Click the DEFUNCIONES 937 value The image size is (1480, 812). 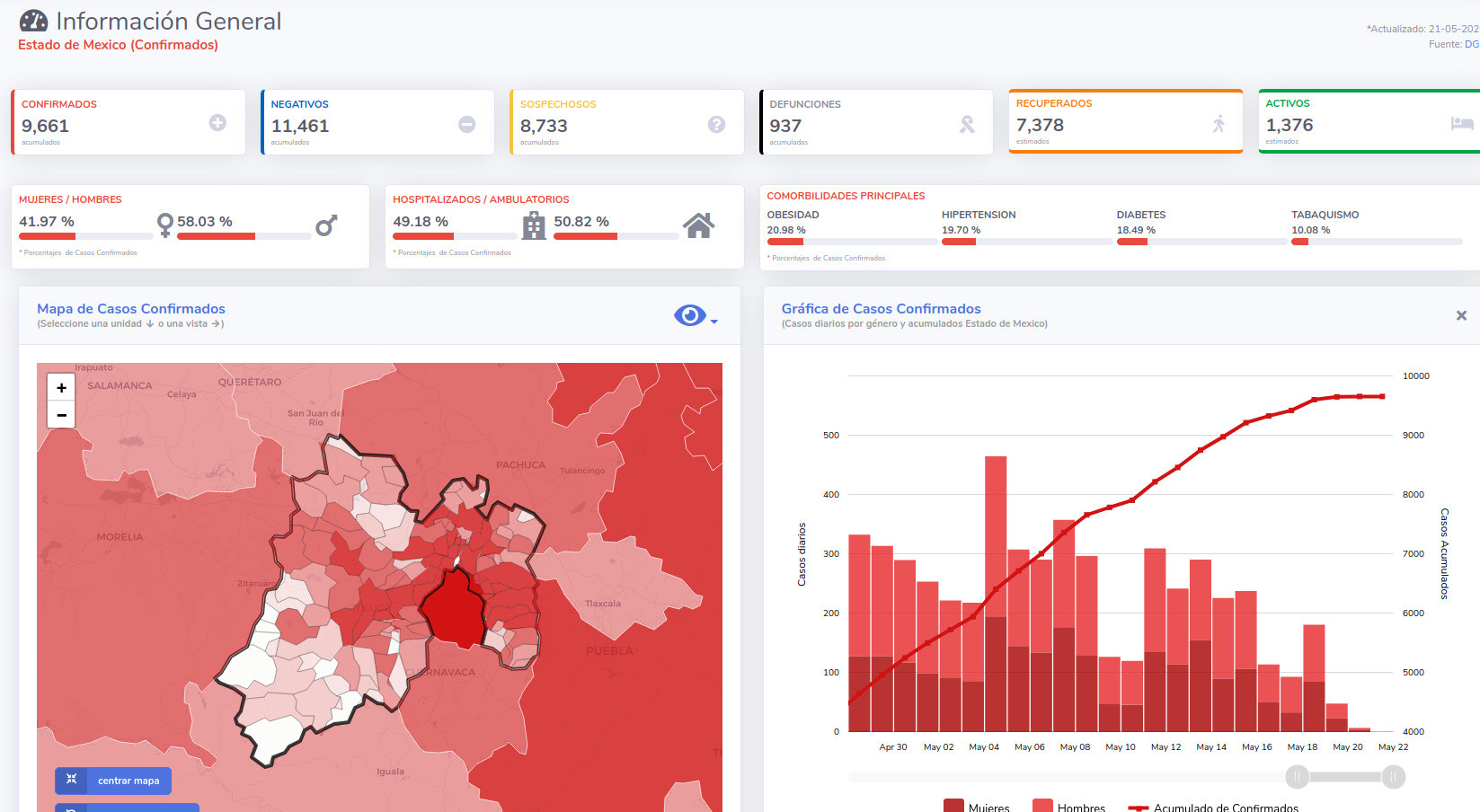pos(785,127)
